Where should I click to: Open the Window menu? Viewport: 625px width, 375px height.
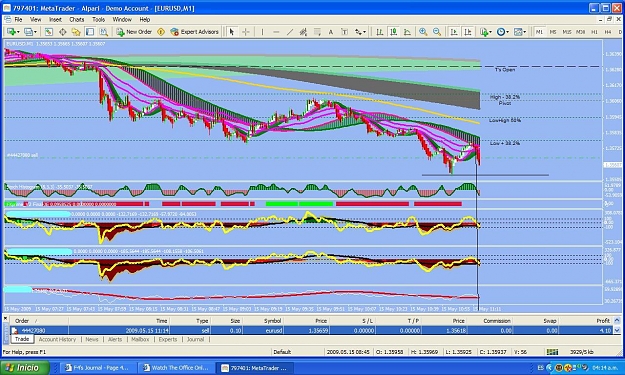(x=122, y=19)
